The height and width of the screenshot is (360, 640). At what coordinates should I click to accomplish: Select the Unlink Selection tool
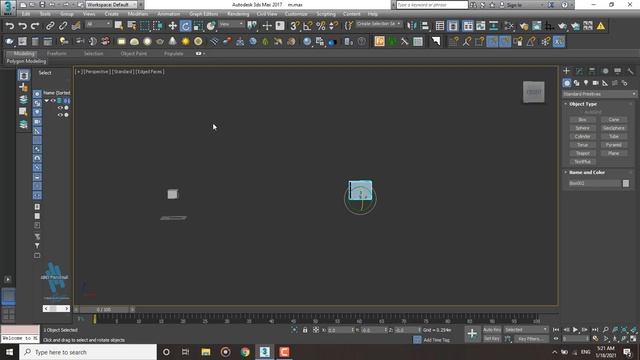(63, 26)
